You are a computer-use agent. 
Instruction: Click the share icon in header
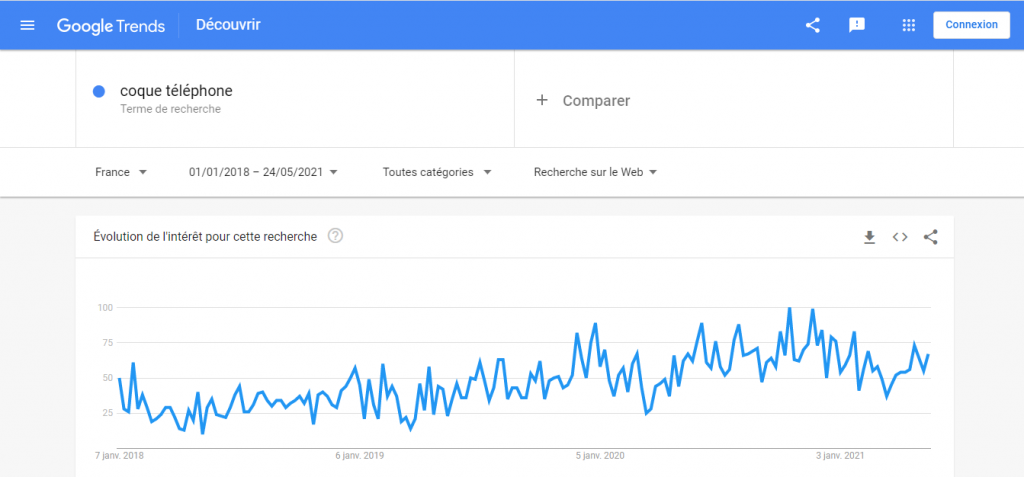pyautogui.click(x=813, y=25)
